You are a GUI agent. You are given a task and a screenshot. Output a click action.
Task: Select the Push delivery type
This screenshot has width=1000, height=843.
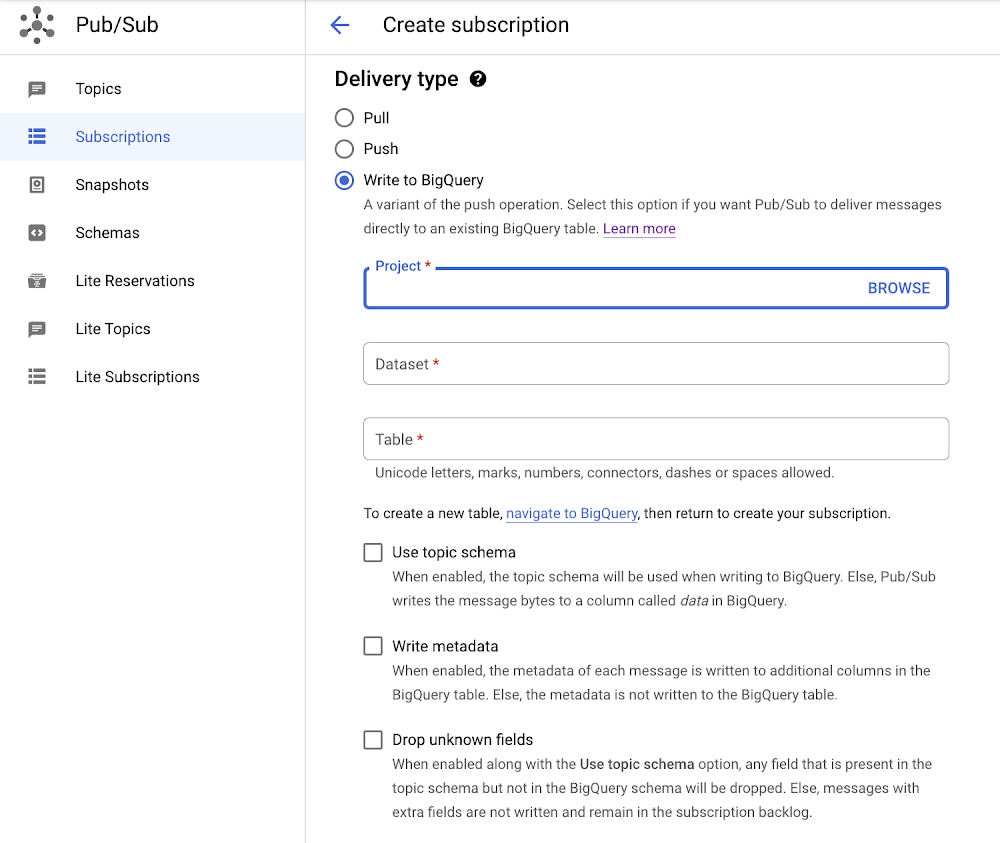pyautogui.click(x=345, y=149)
